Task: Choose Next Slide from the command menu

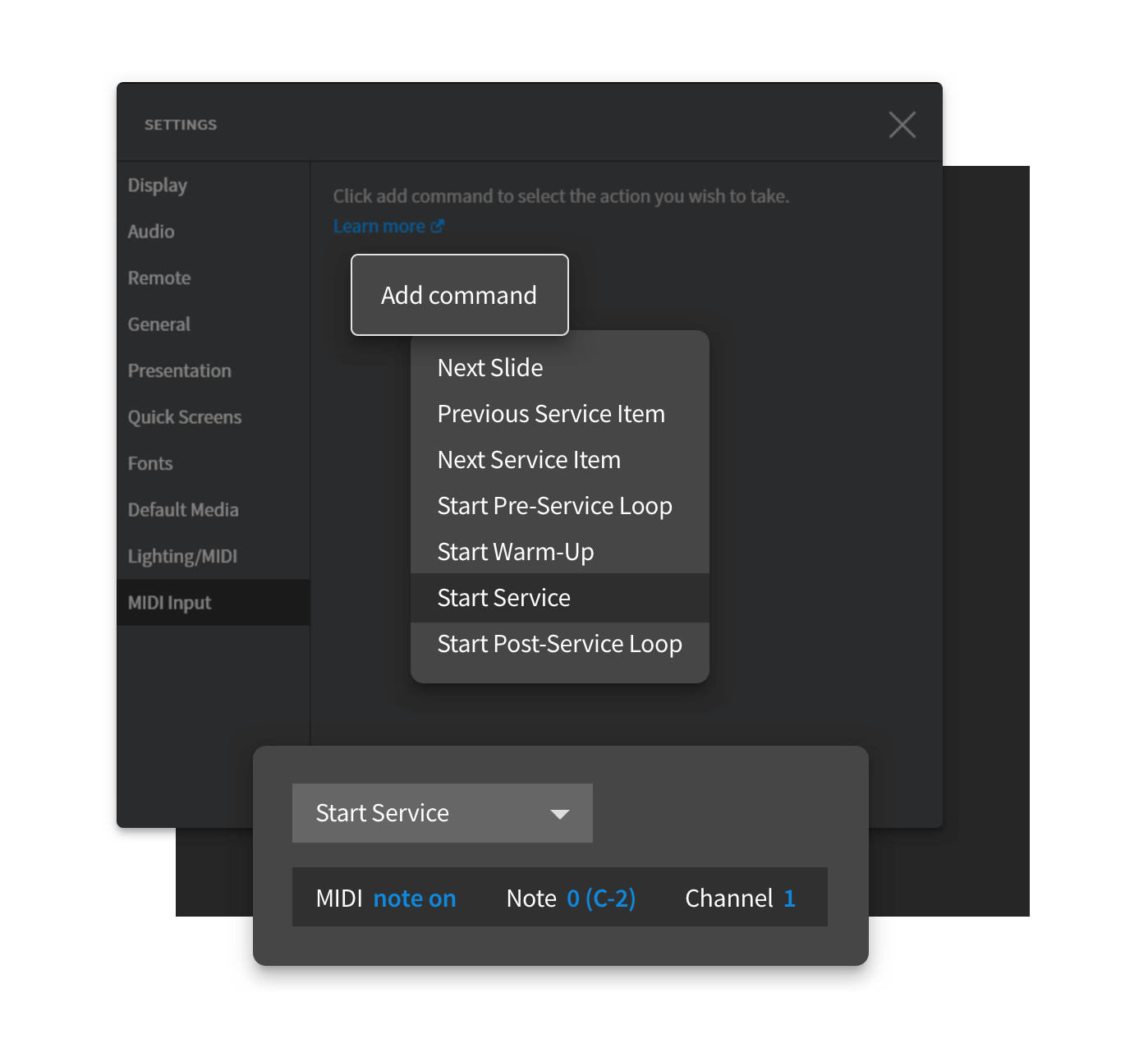Action: pyautogui.click(x=560, y=368)
